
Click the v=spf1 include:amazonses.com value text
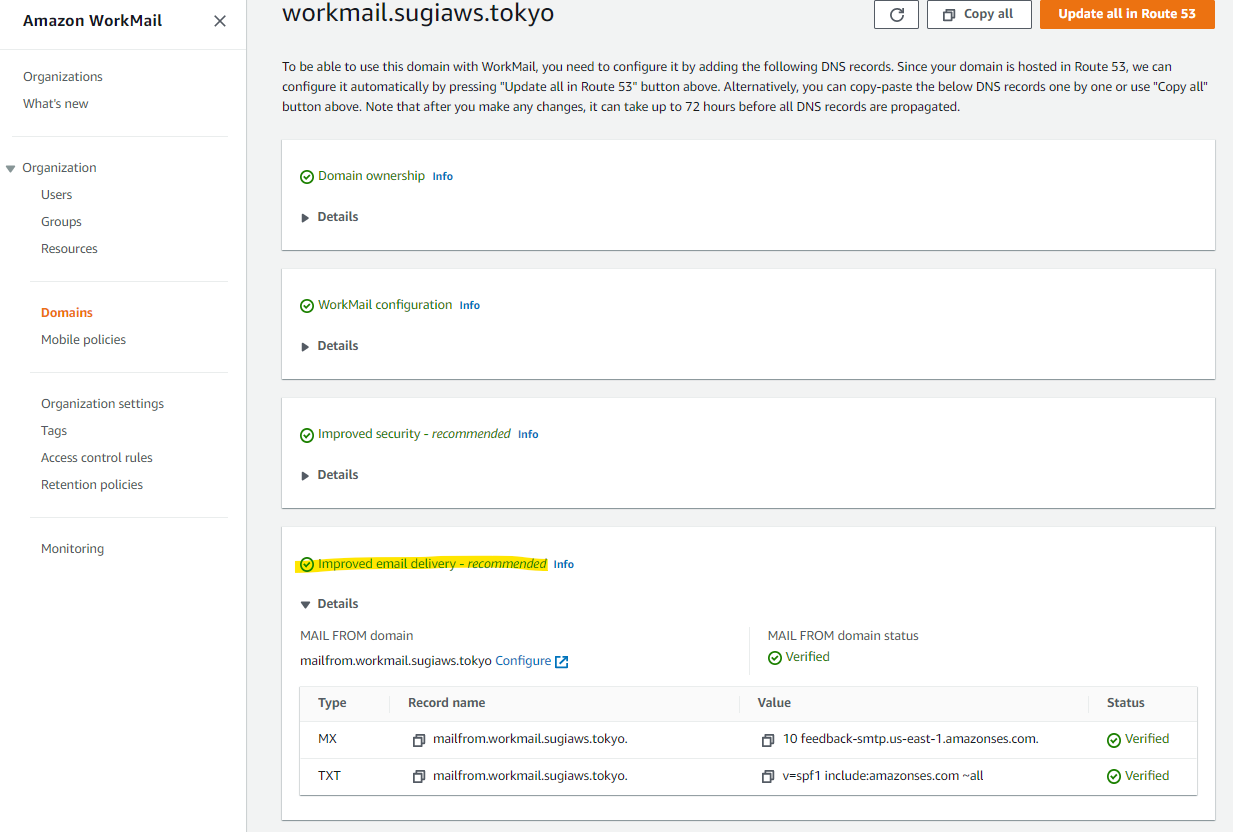point(883,775)
